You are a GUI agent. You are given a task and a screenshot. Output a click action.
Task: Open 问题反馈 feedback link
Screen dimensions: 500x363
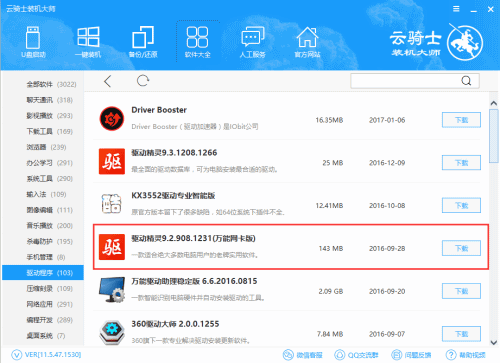tap(411, 355)
